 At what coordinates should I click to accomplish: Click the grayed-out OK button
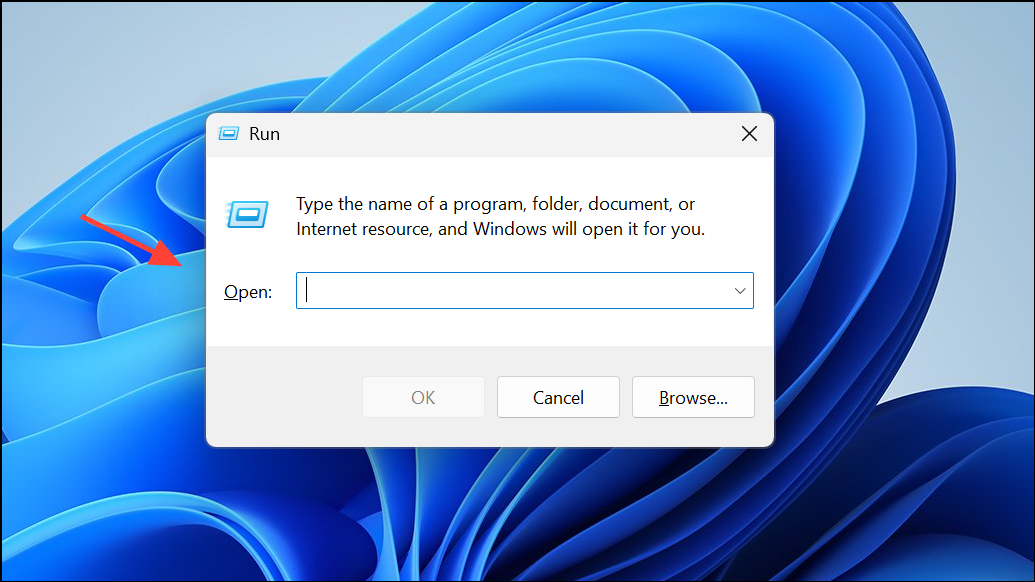pyautogui.click(x=423, y=397)
